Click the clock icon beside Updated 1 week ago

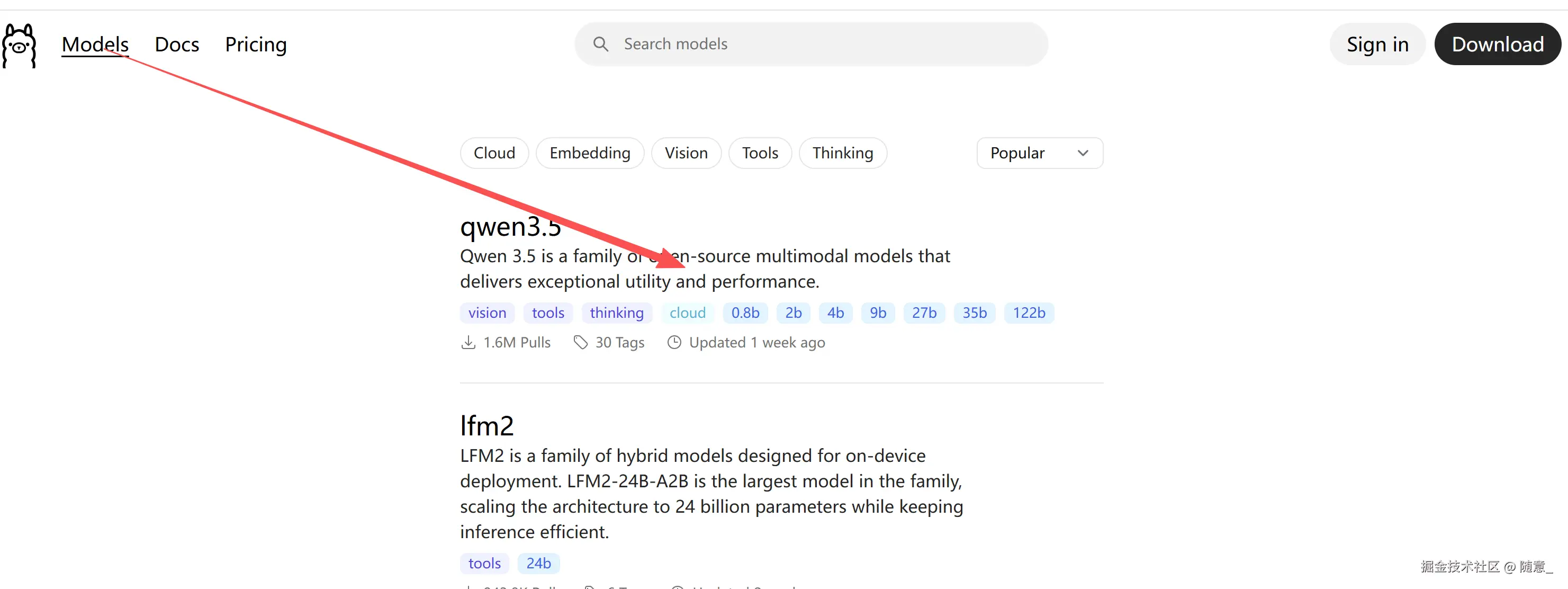point(674,342)
